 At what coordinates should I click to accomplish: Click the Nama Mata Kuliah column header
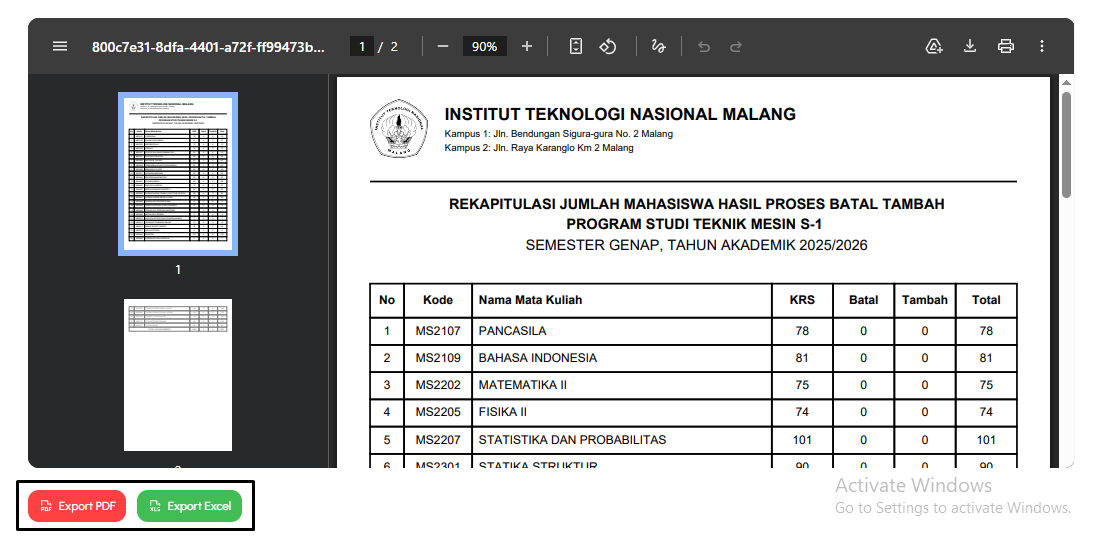622,300
